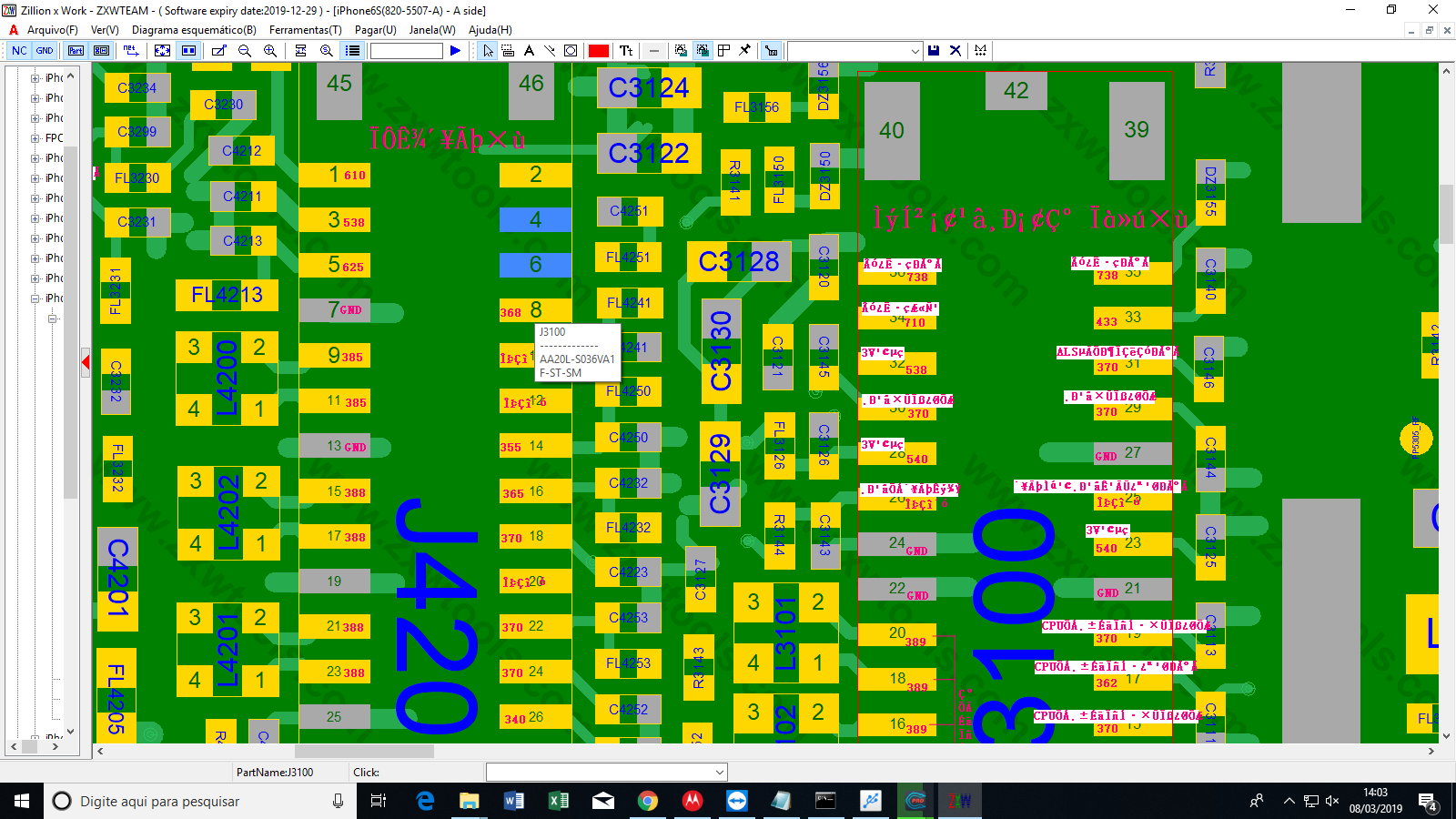This screenshot has width=1456, height=819.
Task: Click the search magnifier toolbar icon
Action: pos(327,51)
